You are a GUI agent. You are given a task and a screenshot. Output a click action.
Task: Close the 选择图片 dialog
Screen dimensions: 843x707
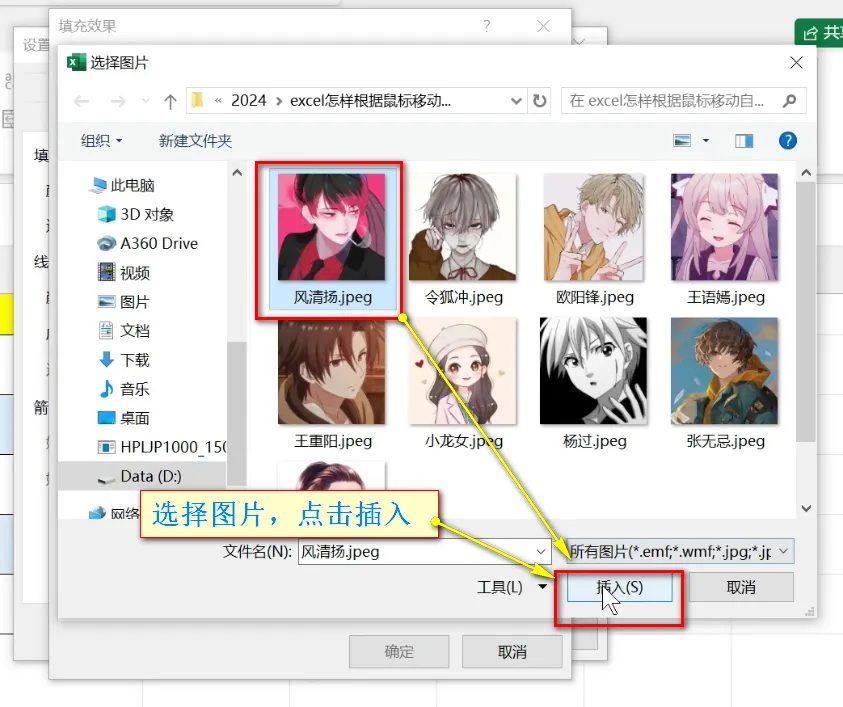point(796,63)
